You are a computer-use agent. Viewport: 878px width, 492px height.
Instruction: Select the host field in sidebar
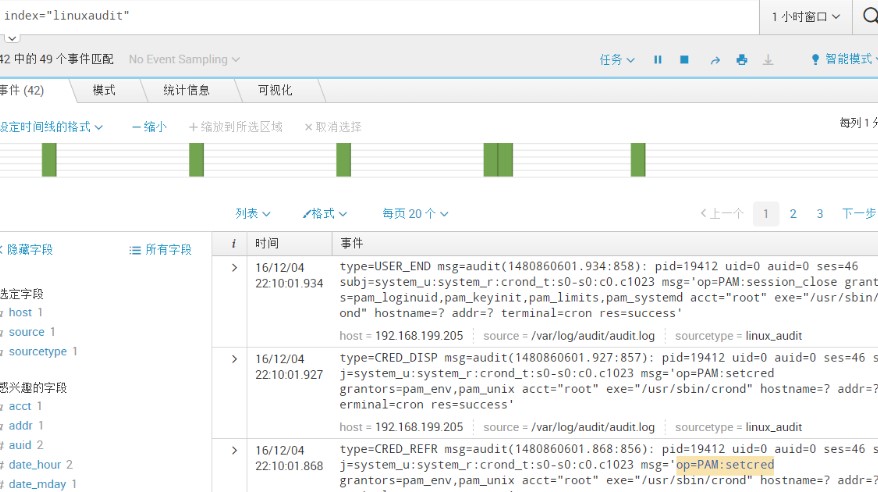20,312
